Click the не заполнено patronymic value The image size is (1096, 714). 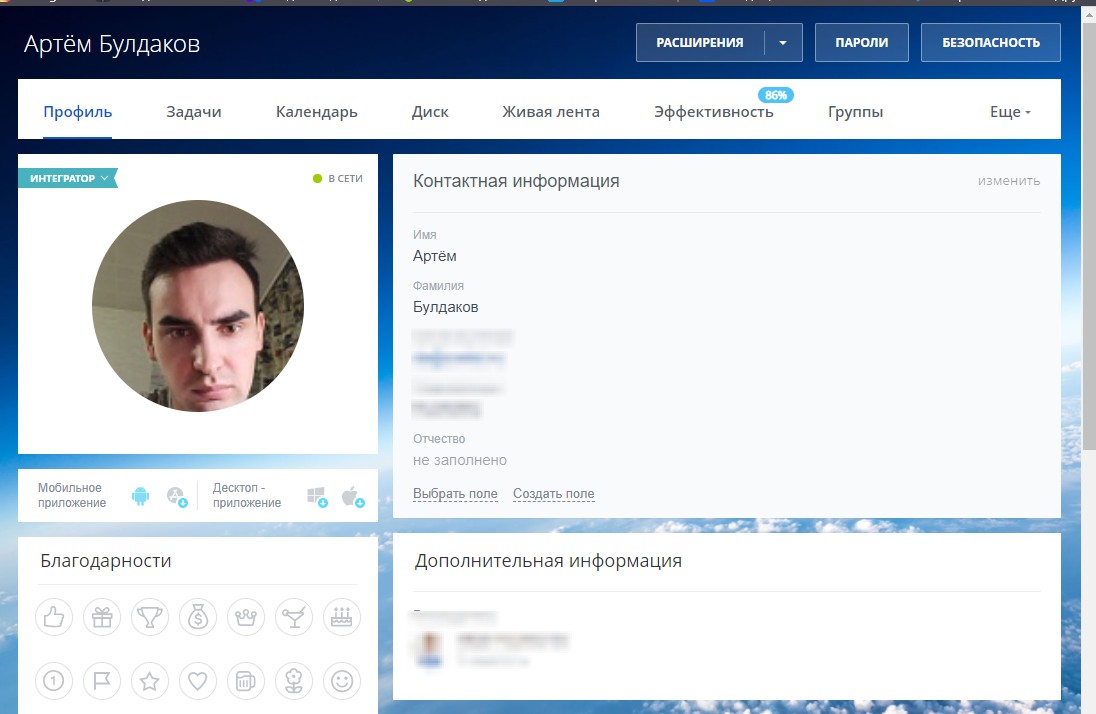[x=460, y=460]
